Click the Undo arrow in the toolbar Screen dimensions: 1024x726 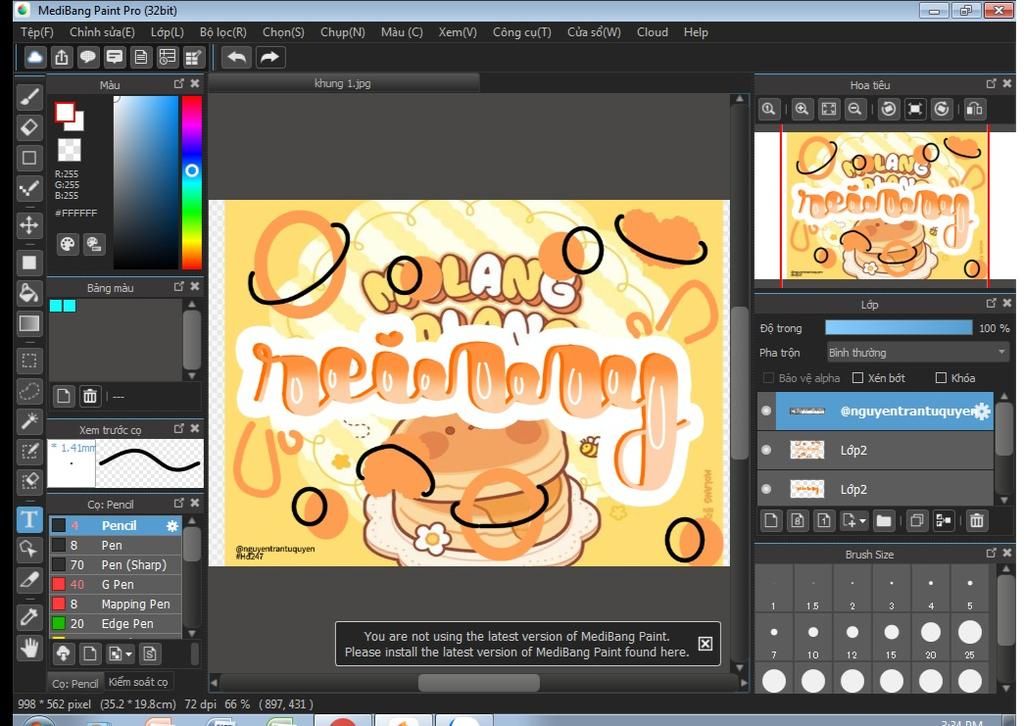tap(237, 57)
